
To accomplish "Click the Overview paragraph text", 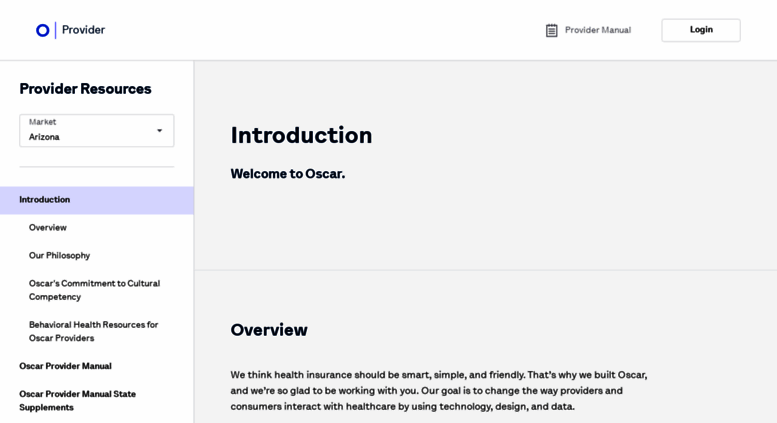I will 438,390.
